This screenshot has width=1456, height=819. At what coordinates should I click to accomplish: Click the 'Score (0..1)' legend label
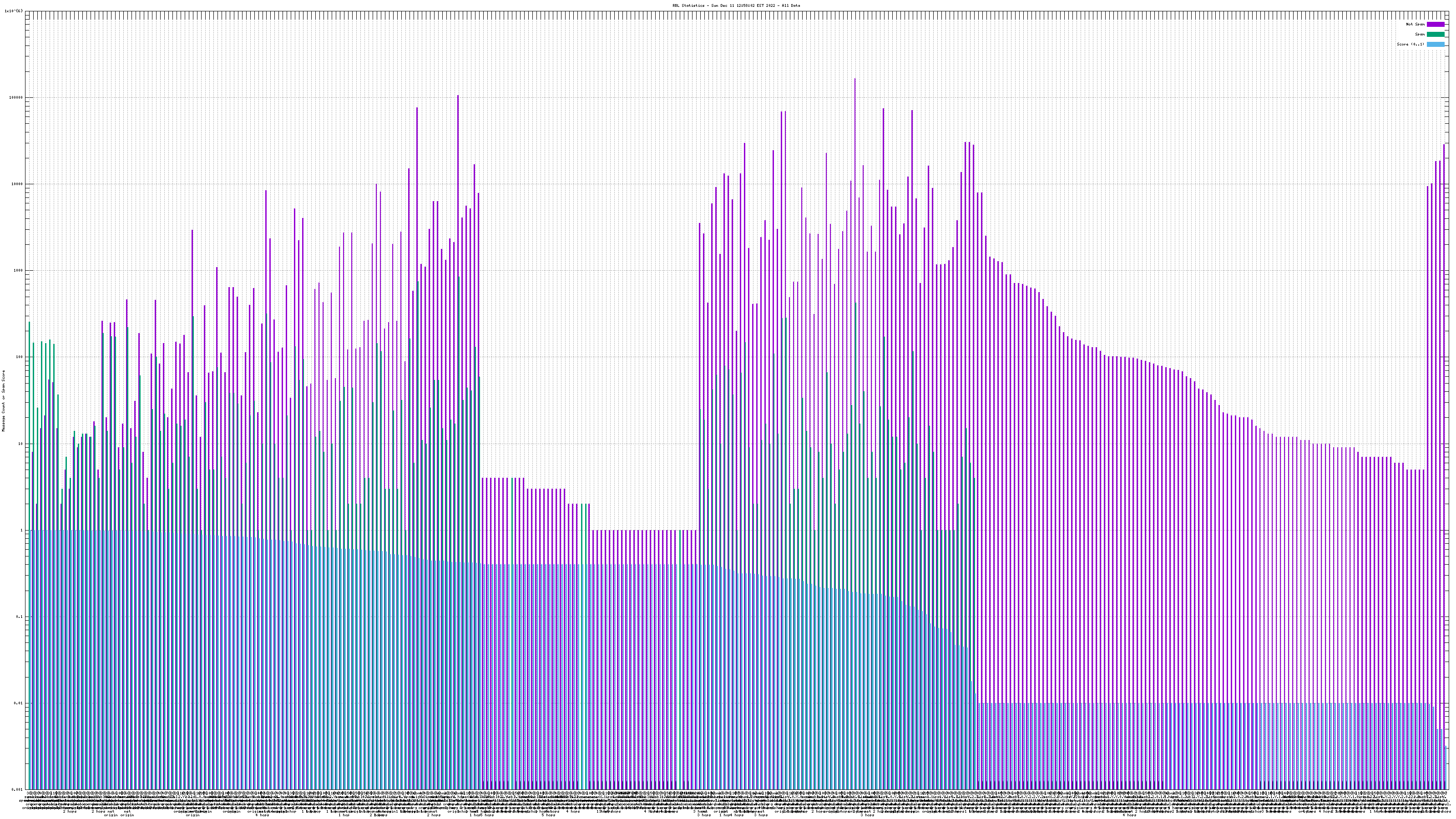click(1410, 44)
